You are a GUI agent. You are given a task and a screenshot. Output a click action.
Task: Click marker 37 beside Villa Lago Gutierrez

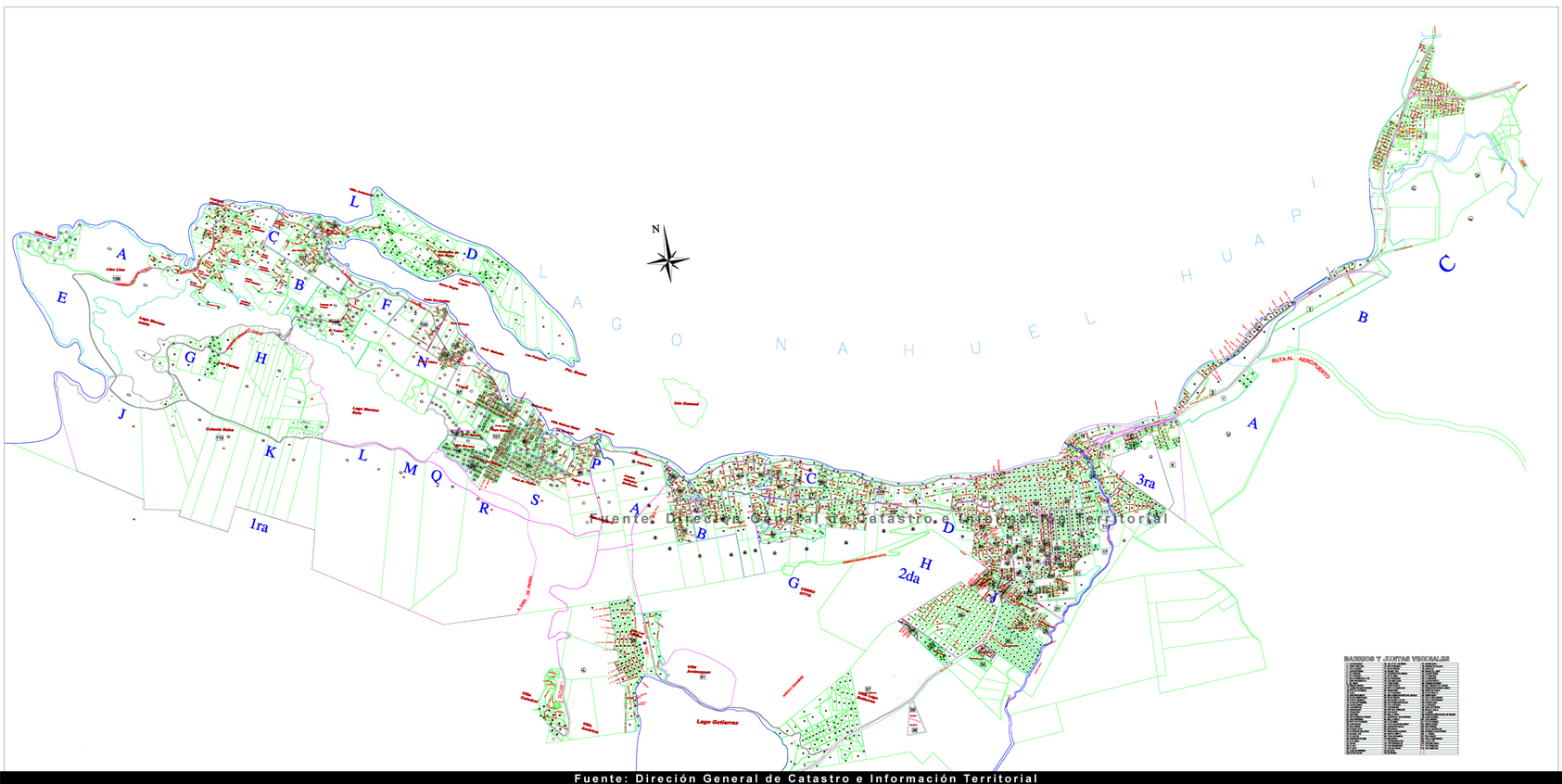[x=868, y=689]
